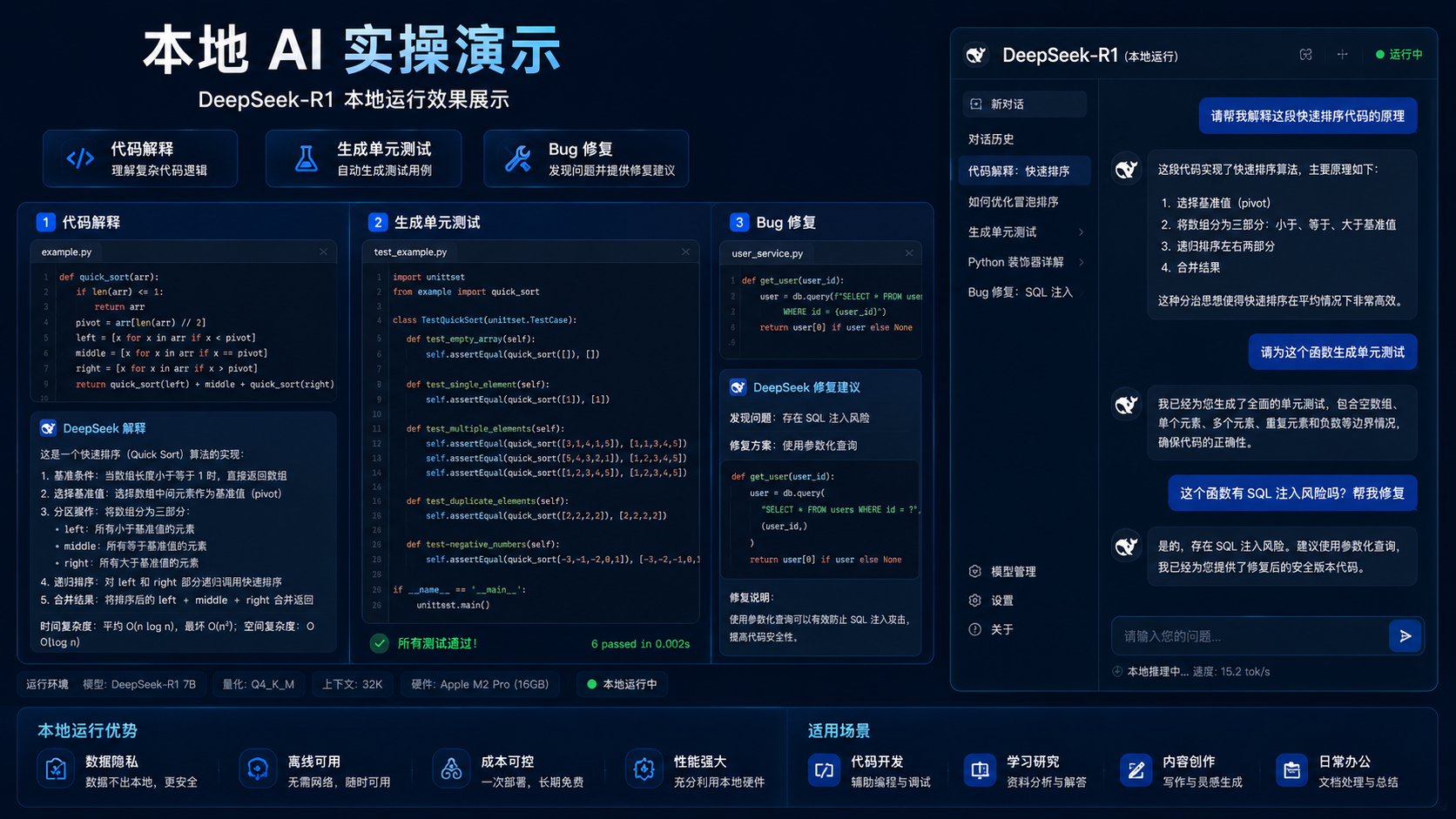
Task: Click the 离线可用 icon
Action: (258, 770)
